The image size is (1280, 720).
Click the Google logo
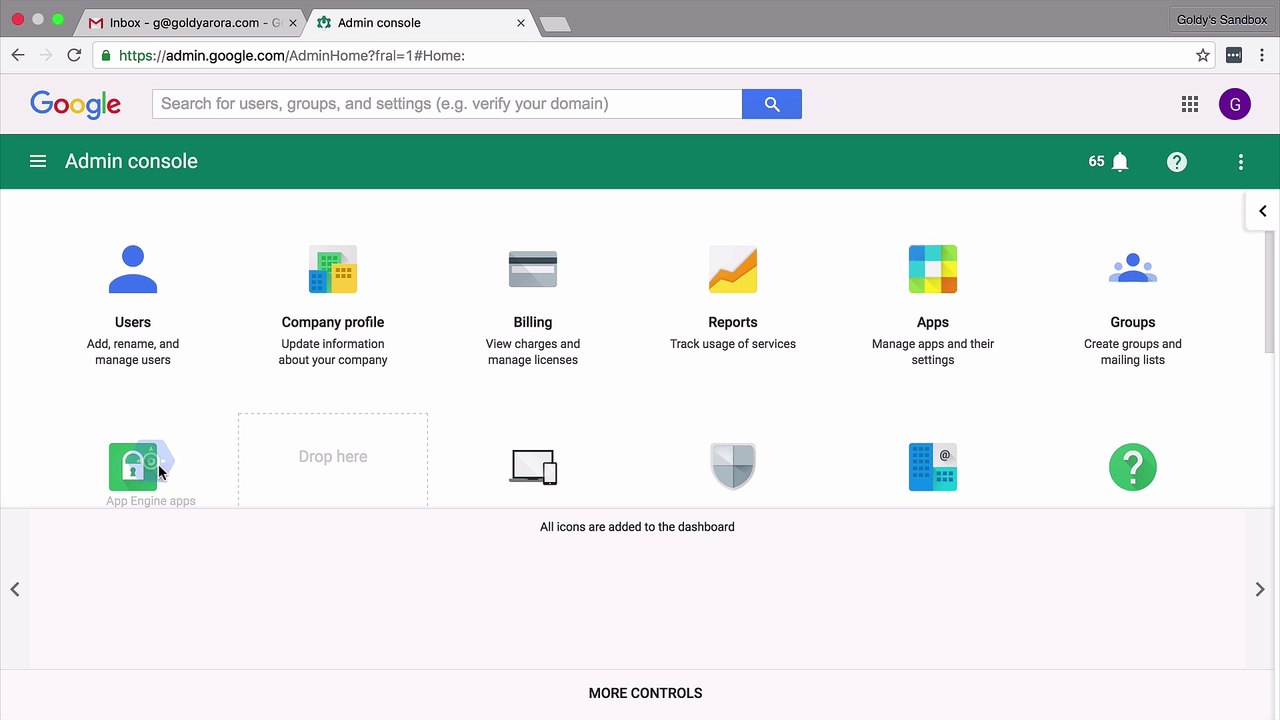(76, 105)
